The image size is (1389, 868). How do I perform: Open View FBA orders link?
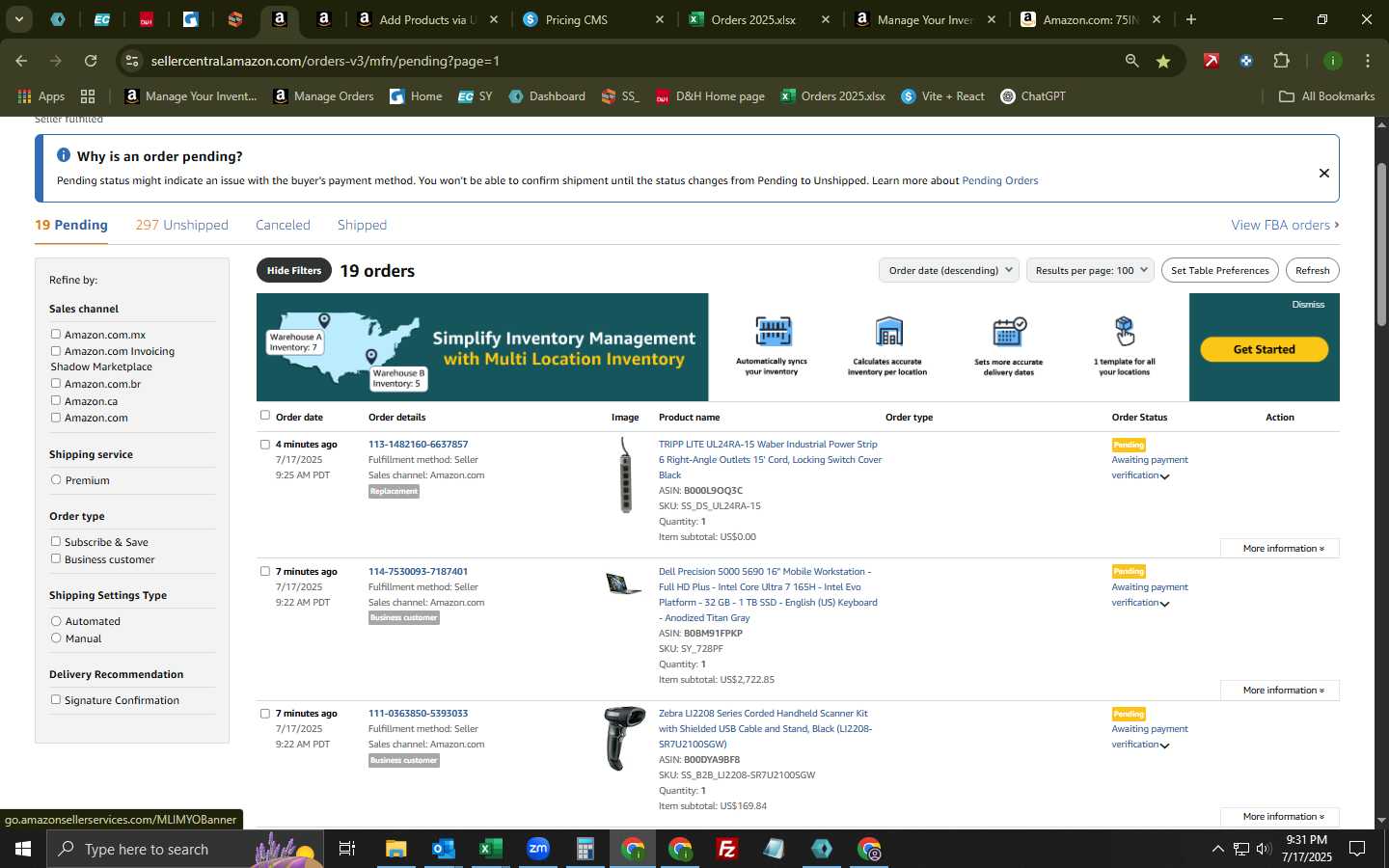(x=1285, y=225)
